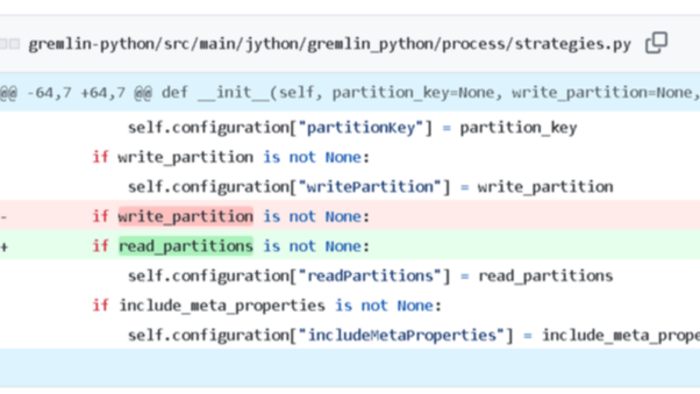Click the line setting configuration["writePartition"]
Image resolution: width=700 pixels, height=394 pixels.
pyautogui.click(x=371, y=187)
